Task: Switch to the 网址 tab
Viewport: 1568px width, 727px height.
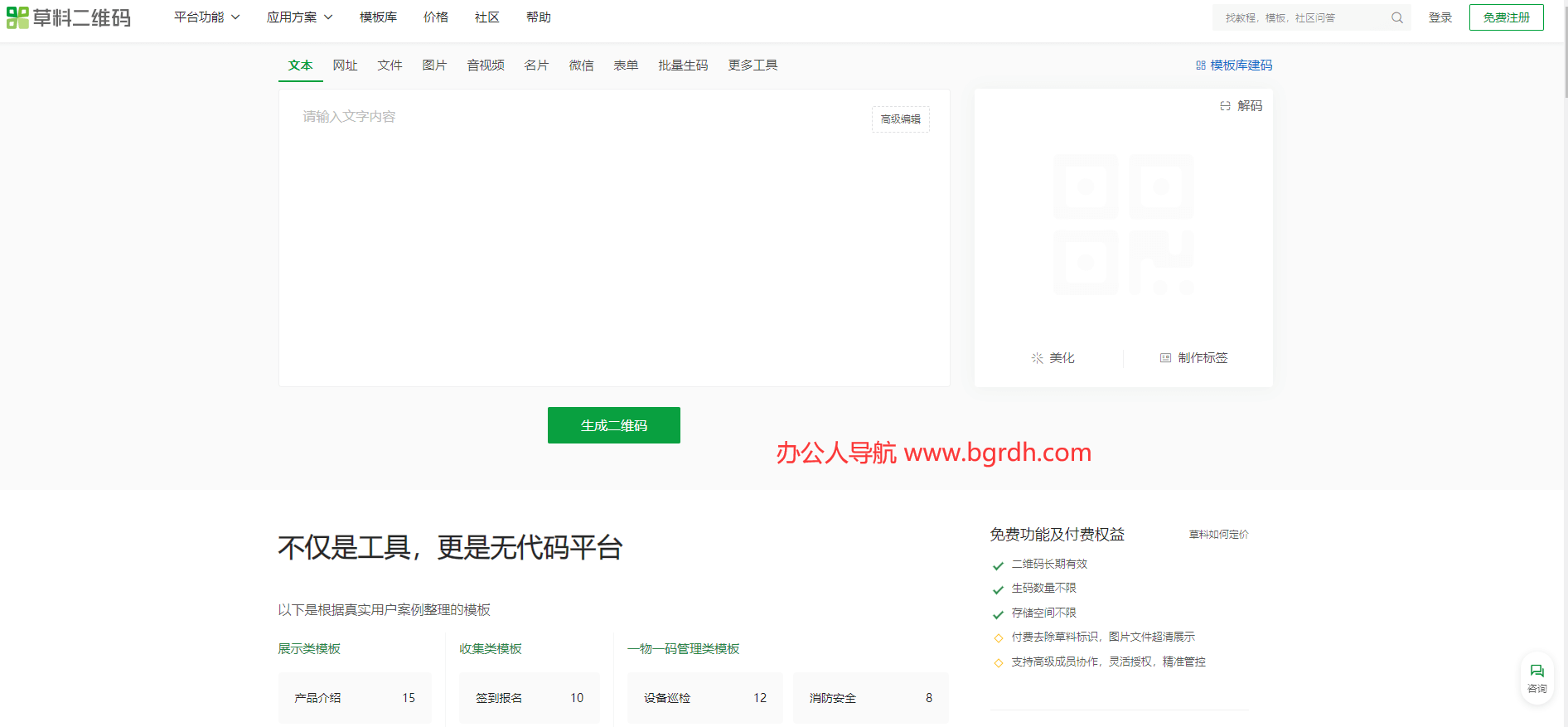Action: point(345,65)
